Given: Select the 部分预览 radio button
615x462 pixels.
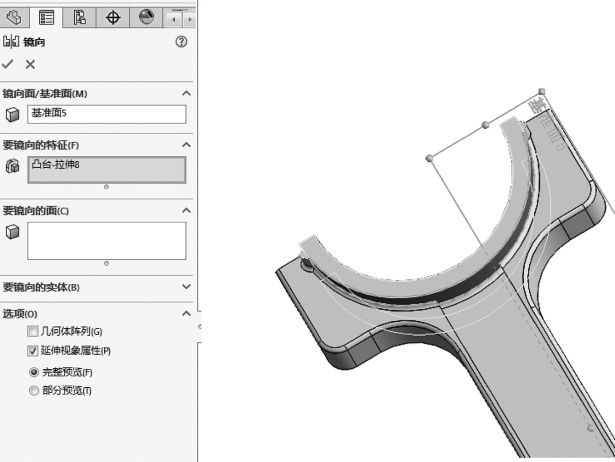Looking at the screenshot, I should (33, 390).
